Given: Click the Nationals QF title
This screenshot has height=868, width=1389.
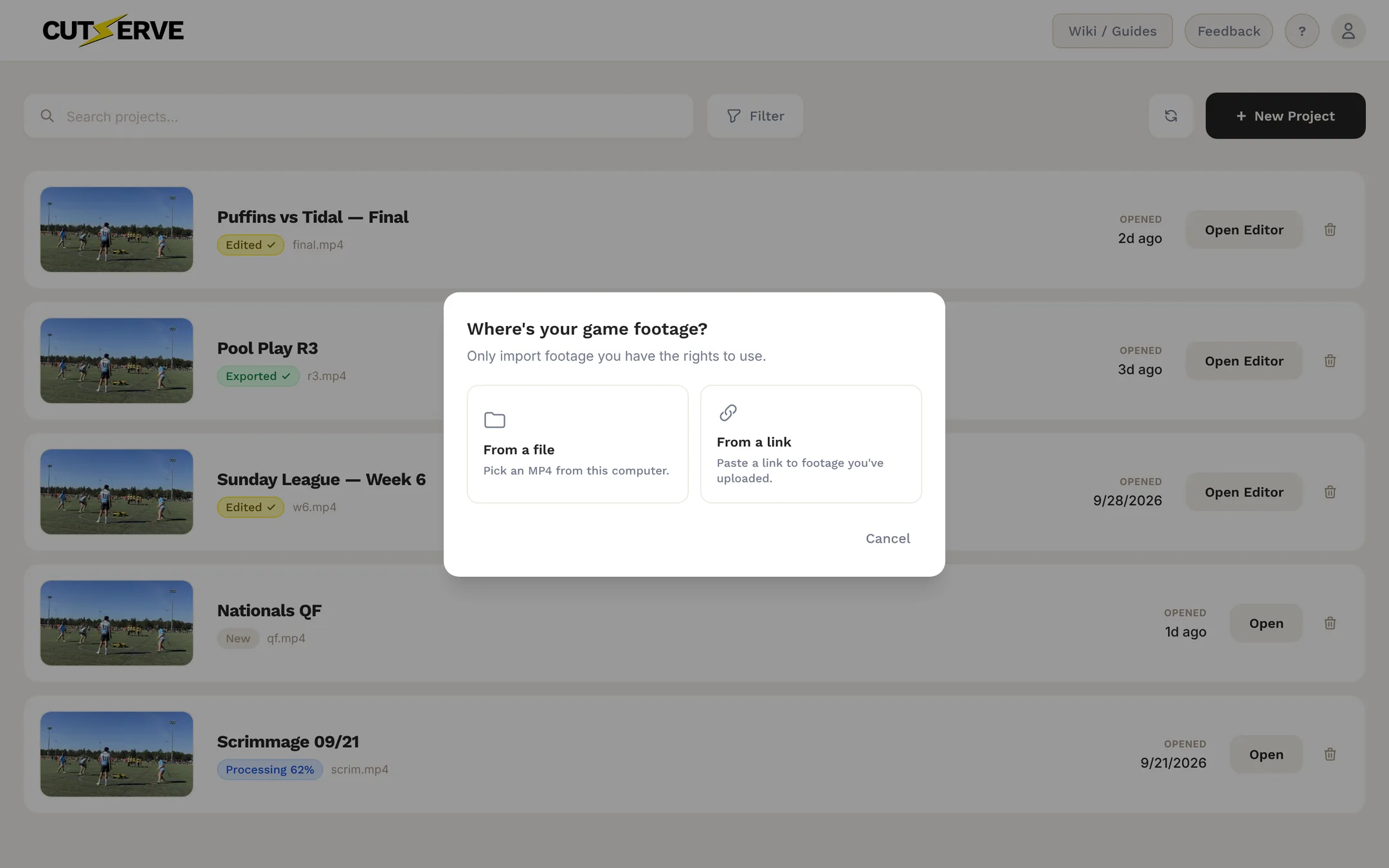Looking at the screenshot, I should (x=269, y=611).
